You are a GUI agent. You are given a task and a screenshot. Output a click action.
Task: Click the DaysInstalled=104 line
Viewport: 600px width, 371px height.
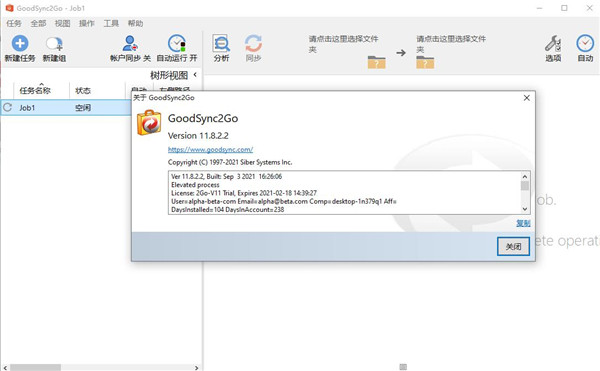[x=227, y=209]
